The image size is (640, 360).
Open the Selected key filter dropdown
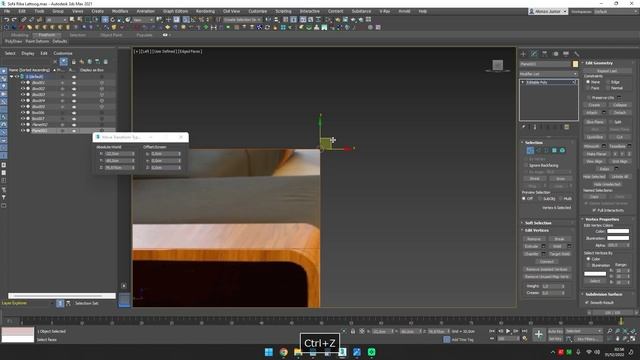[584, 331]
